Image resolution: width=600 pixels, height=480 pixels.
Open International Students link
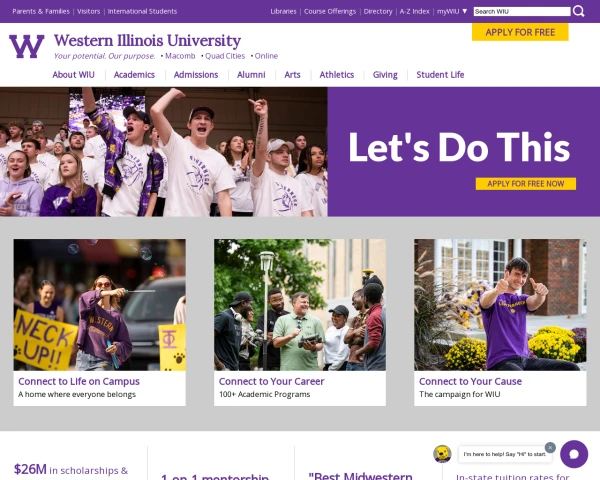(x=142, y=11)
